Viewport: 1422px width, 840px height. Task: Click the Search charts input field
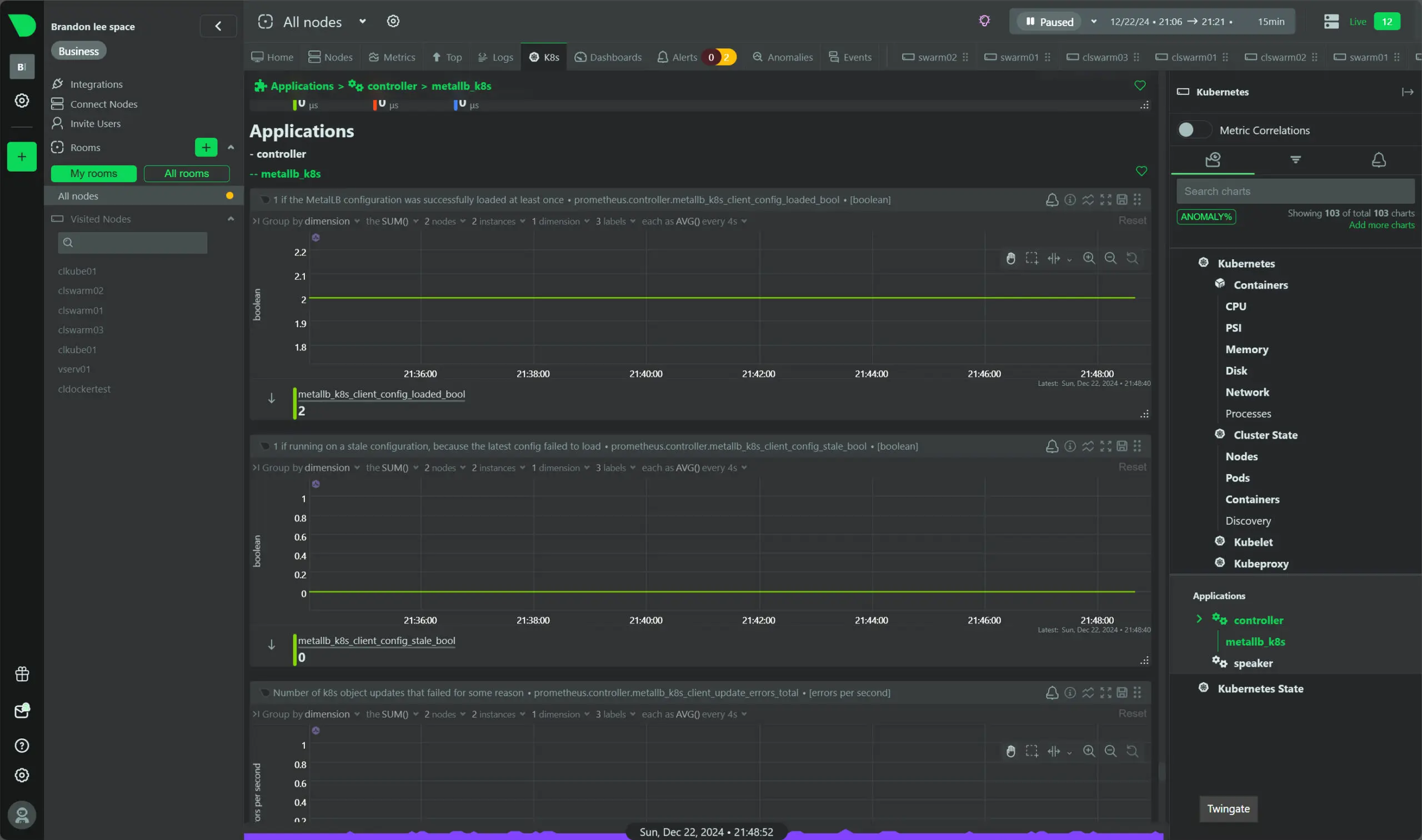[1295, 192]
